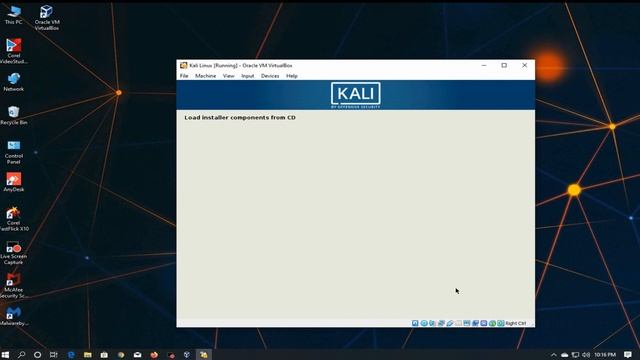Viewport: 640px width, 360px height.
Task: Click the hard disk activity indicator
Action: pyautogui.click(x=415, y=323)
